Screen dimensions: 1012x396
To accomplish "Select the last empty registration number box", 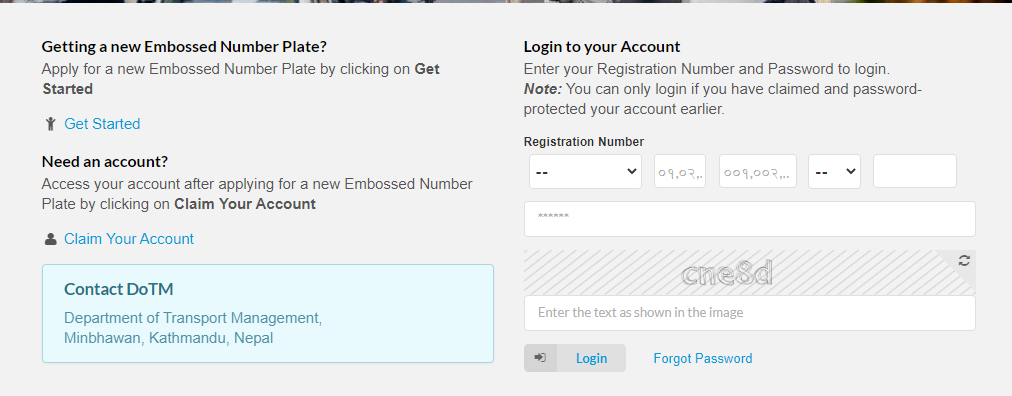I will (x=915, y=172).
